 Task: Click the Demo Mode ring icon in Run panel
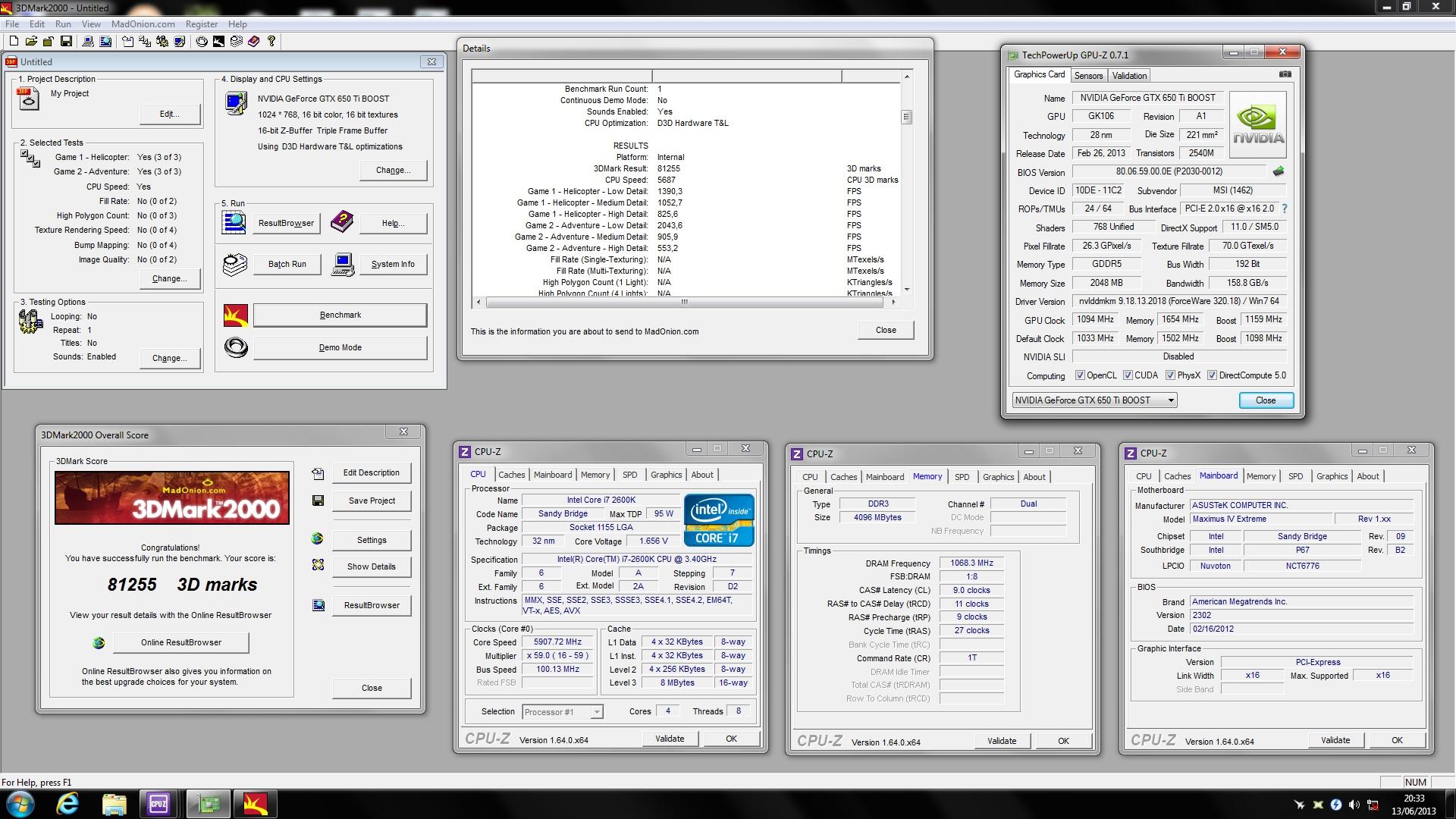[x=236, y=347]
